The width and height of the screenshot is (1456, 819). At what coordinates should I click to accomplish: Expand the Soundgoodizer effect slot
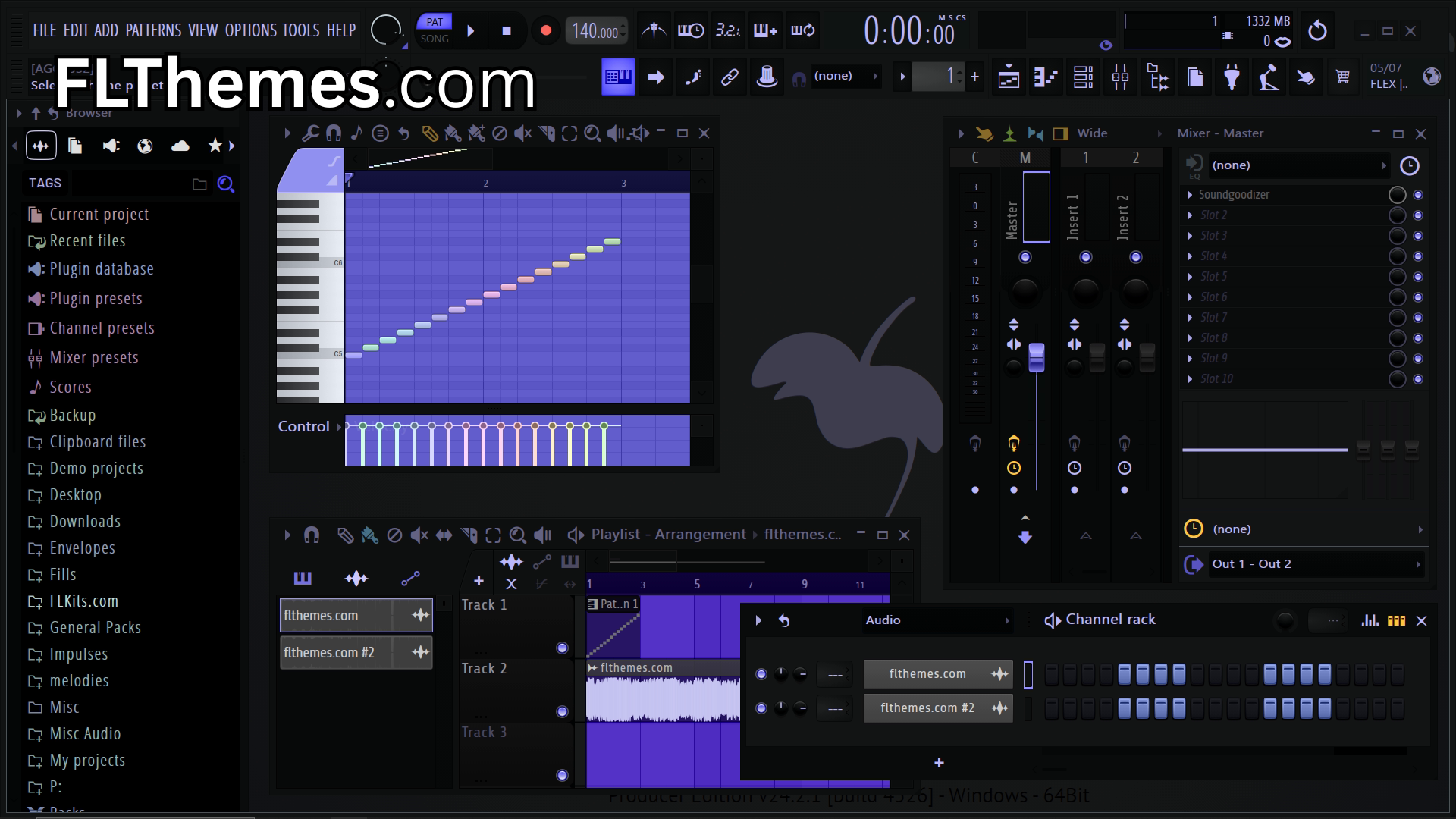coord(1189,195)
